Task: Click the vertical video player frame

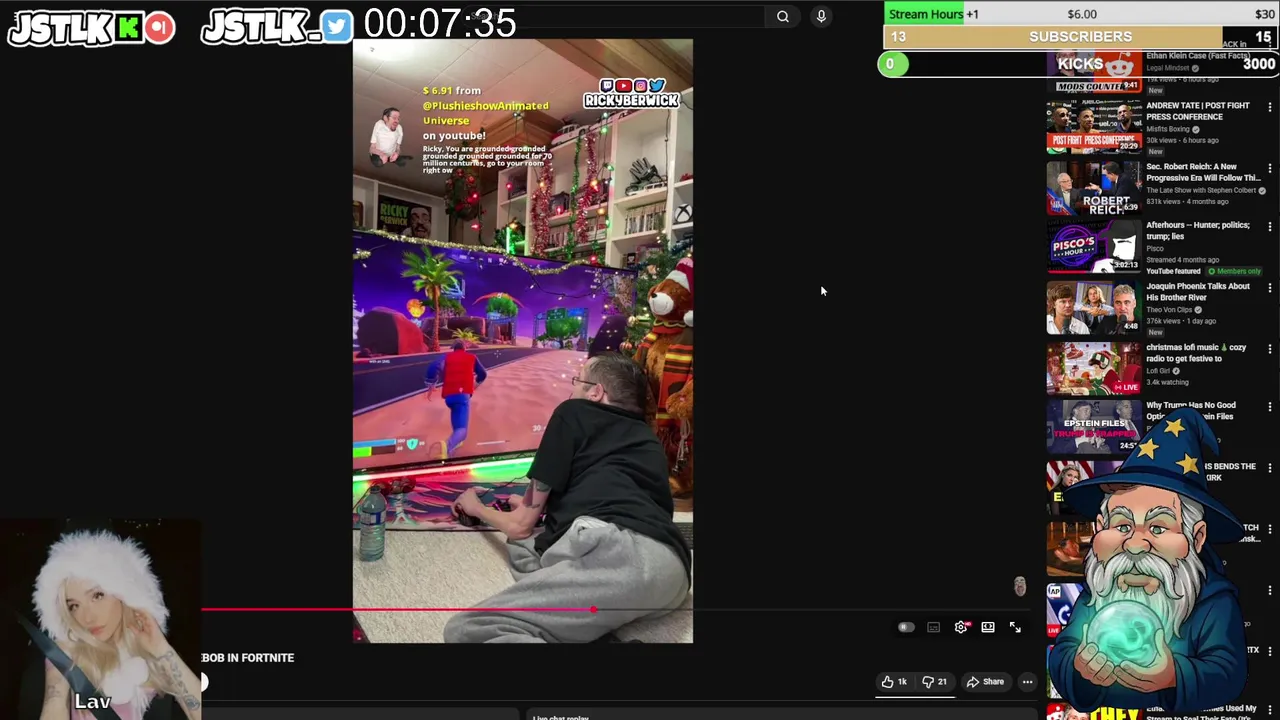Action: coord(523,341)
